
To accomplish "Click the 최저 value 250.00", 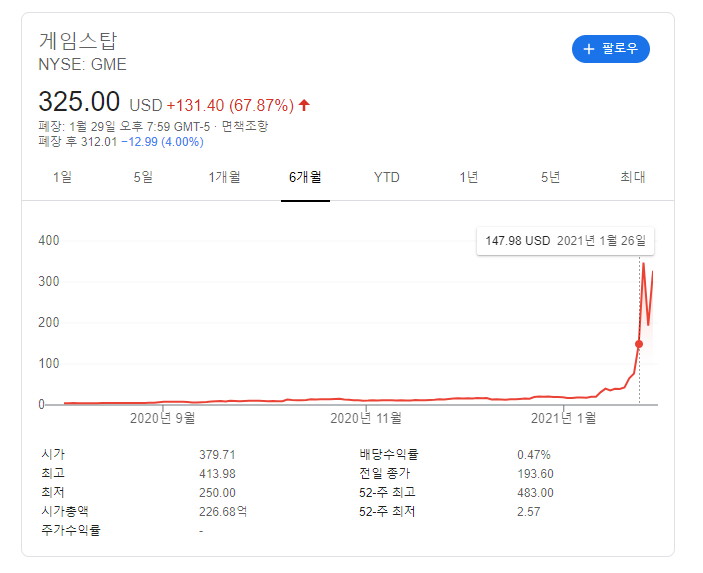I will click(x=217, y=493).
